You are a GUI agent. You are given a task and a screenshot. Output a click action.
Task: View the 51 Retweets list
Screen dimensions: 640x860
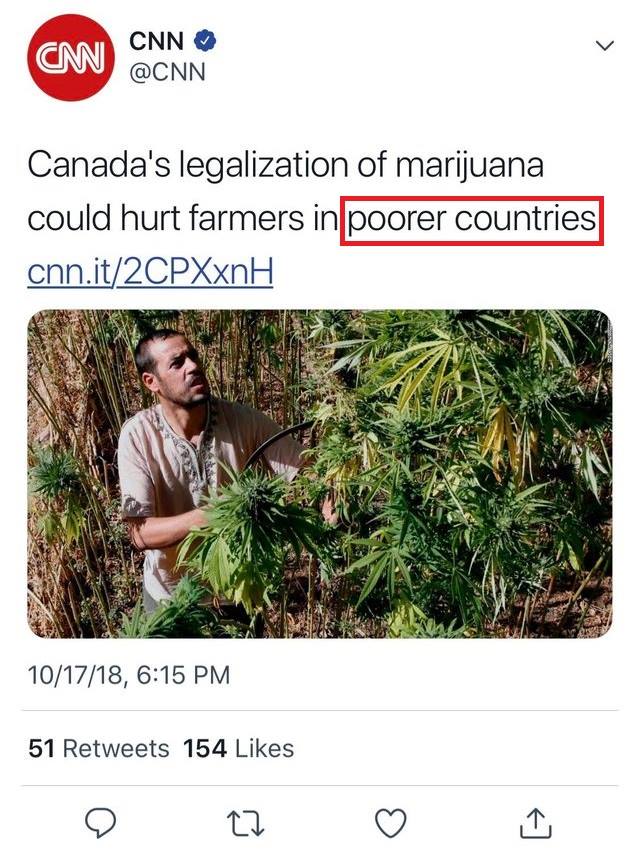coord(99,749)
